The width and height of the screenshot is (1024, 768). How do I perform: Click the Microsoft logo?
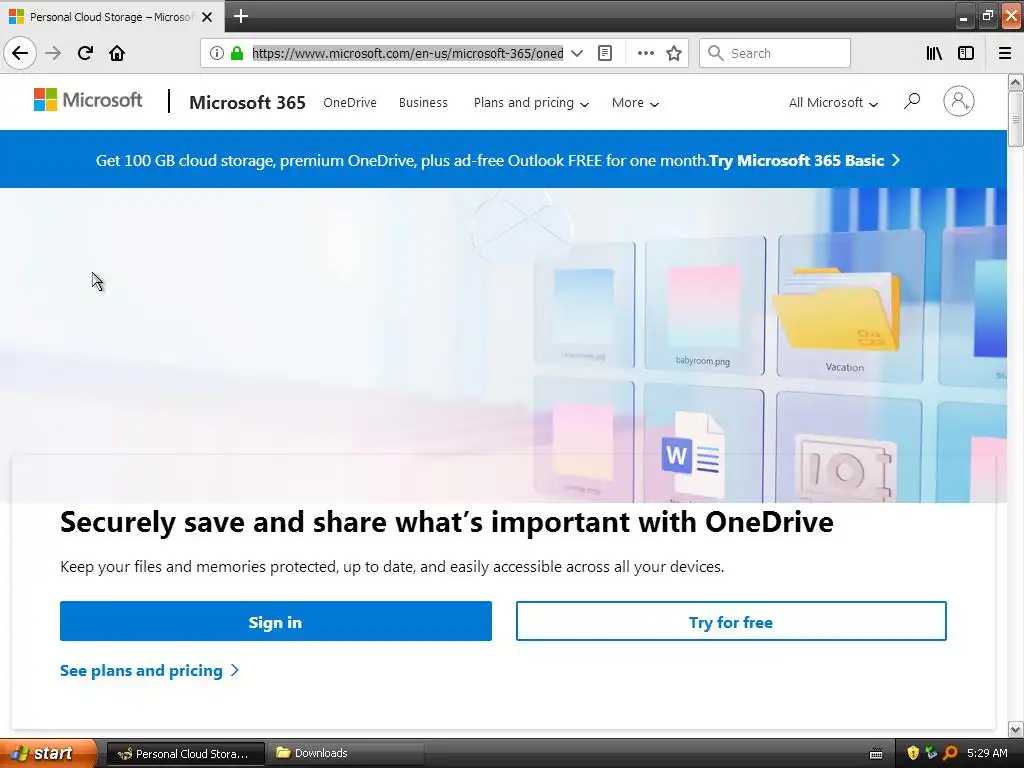click(x=88, y=100)
